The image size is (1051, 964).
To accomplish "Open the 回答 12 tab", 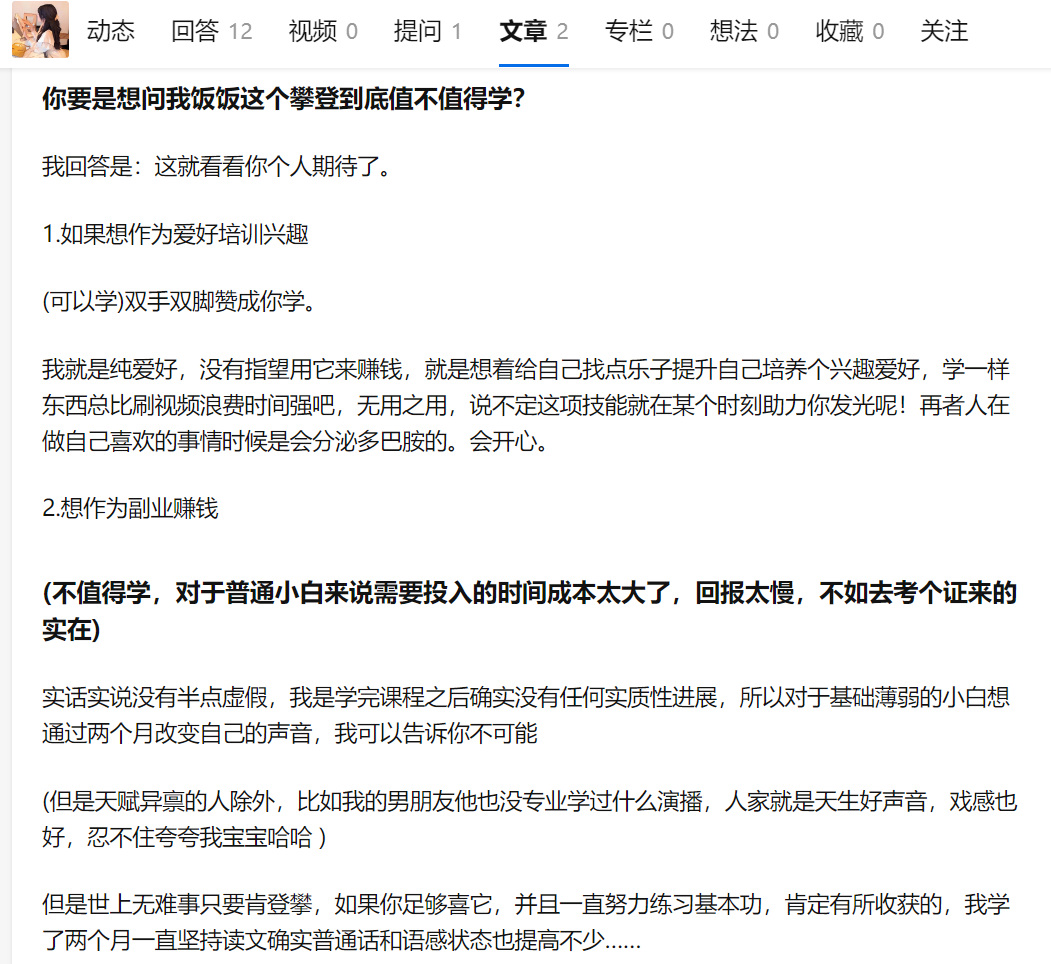I will pyautogui.click(x=211, y=32).
